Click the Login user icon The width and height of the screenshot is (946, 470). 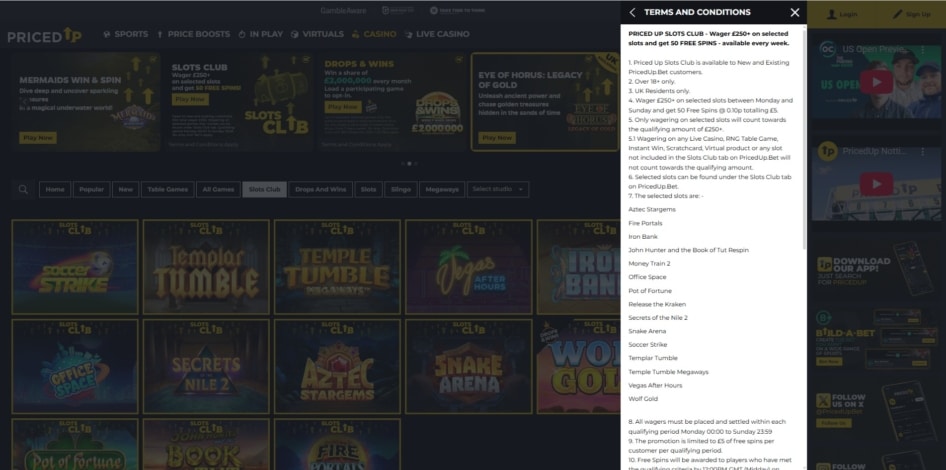831,14
